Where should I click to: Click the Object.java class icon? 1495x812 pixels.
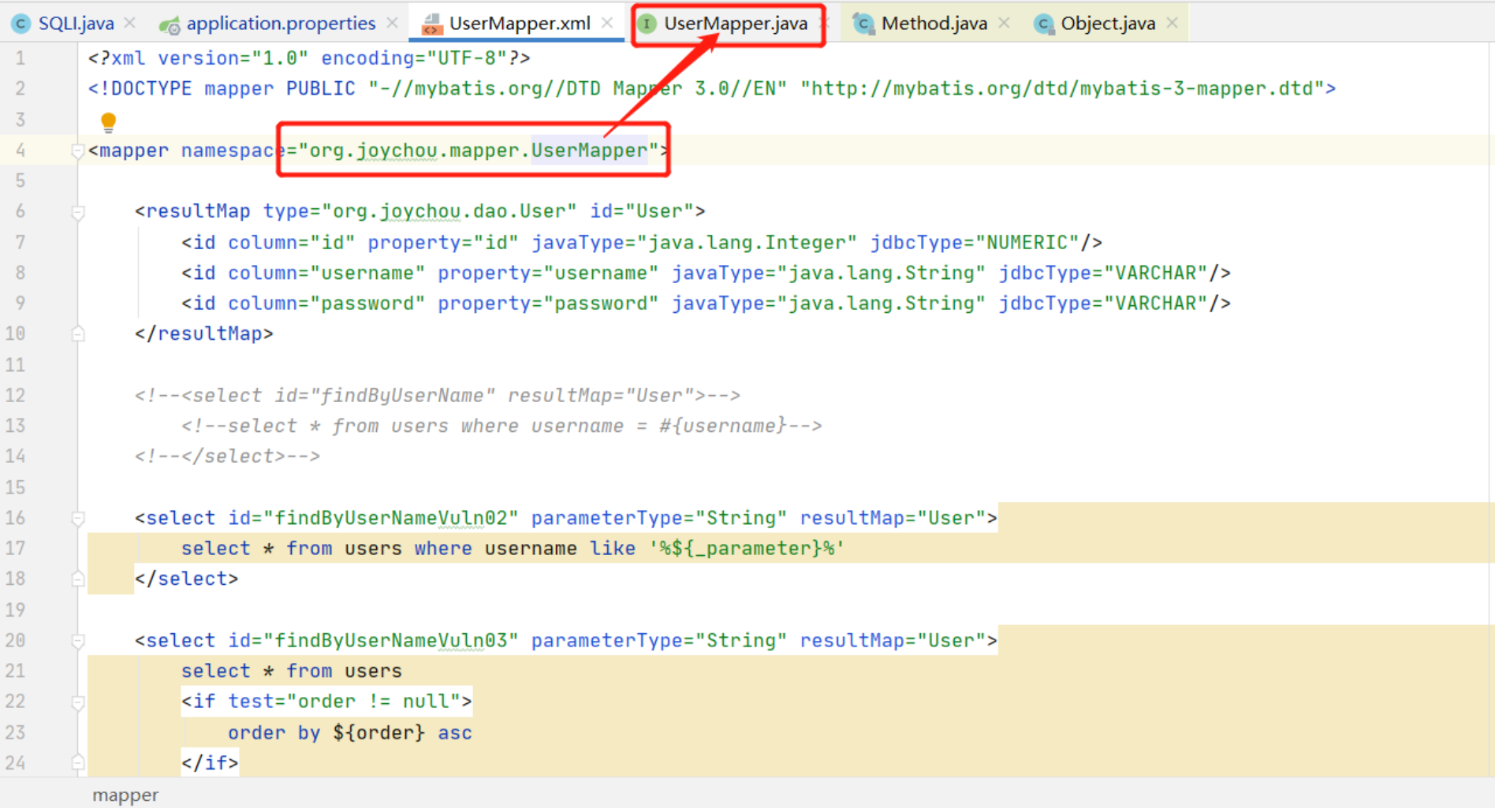coord(1043,24)
